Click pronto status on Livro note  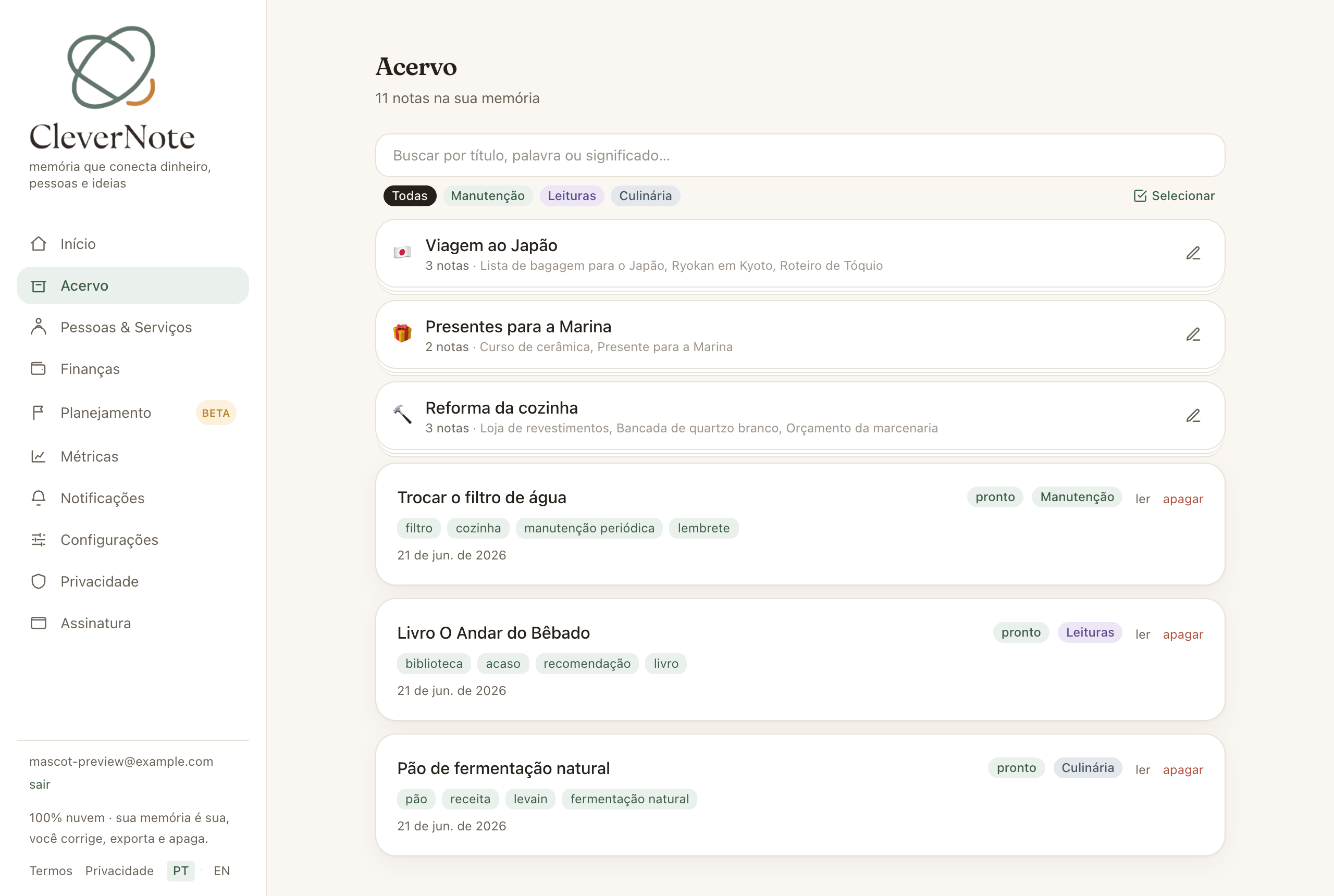coord(1020,632)
